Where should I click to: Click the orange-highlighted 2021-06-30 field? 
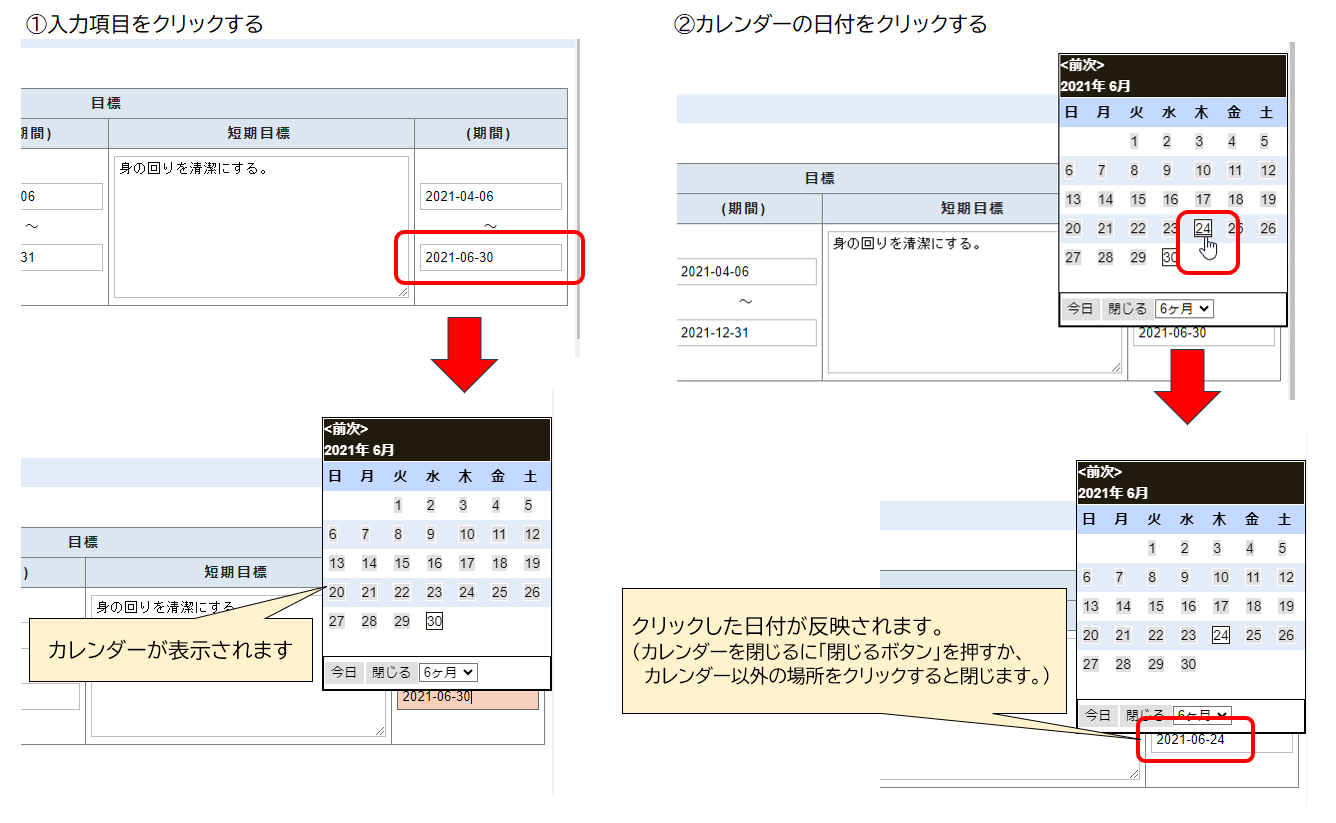(x=467, y=697)
